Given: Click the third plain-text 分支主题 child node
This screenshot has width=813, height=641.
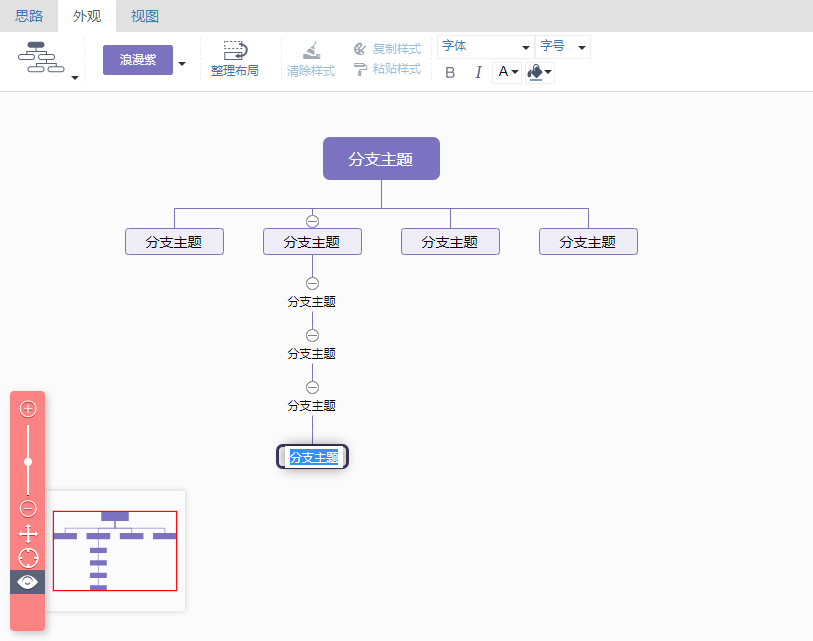Looking at the screenshot, I should coord(312,406).
